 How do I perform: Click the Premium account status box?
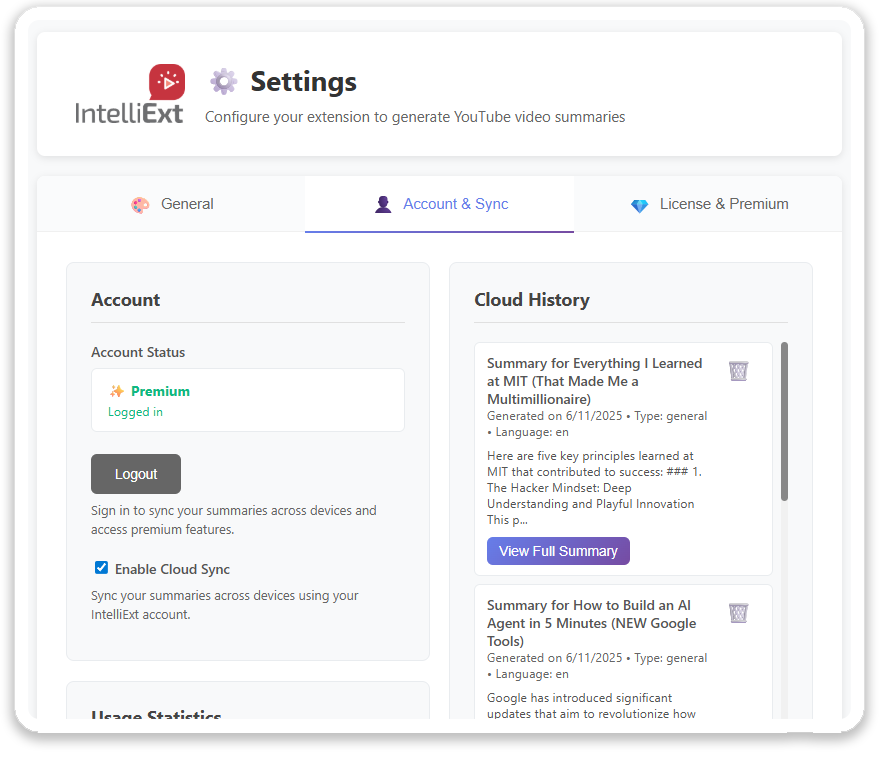[x=247, y=400]
